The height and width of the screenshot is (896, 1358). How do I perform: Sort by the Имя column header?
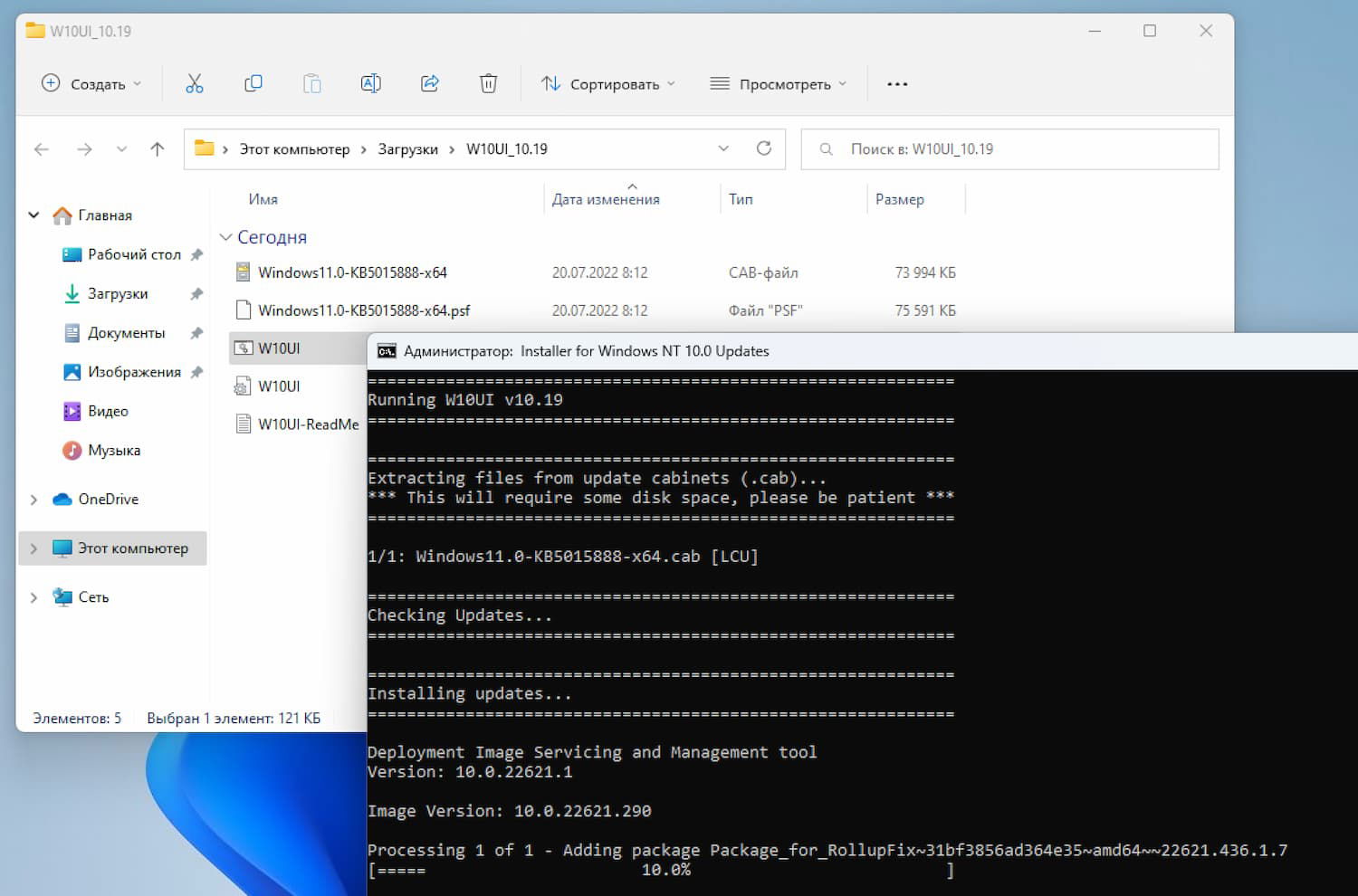(x=263, y=199)
